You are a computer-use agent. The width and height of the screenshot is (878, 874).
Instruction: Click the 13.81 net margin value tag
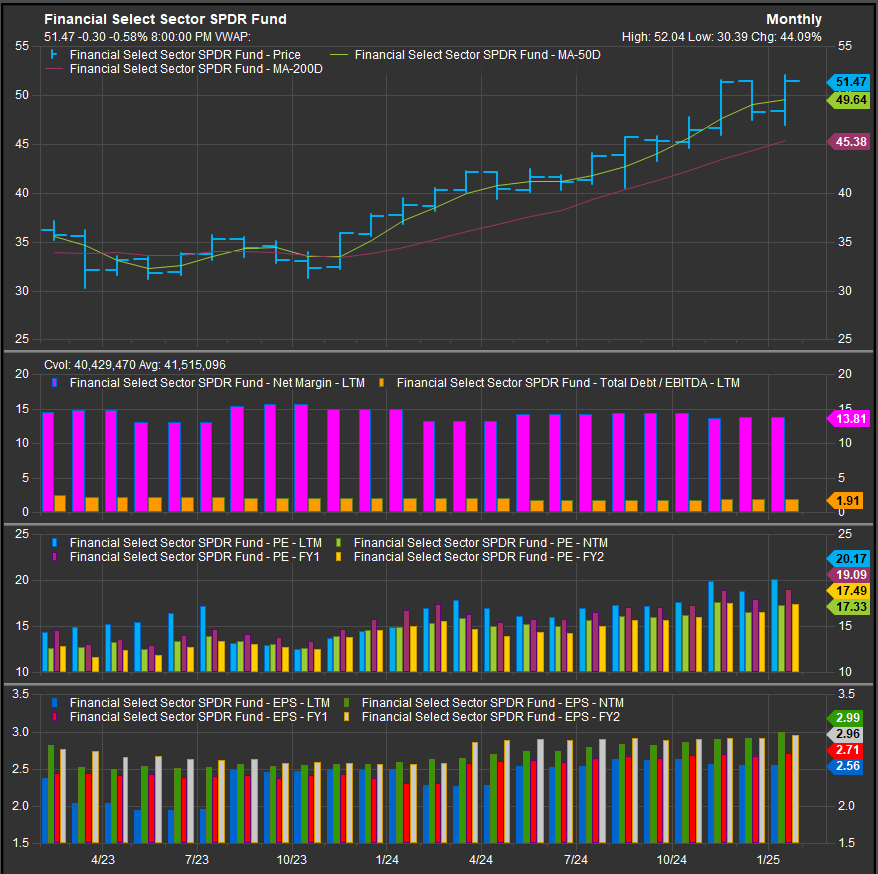click(x=848, y=418)
